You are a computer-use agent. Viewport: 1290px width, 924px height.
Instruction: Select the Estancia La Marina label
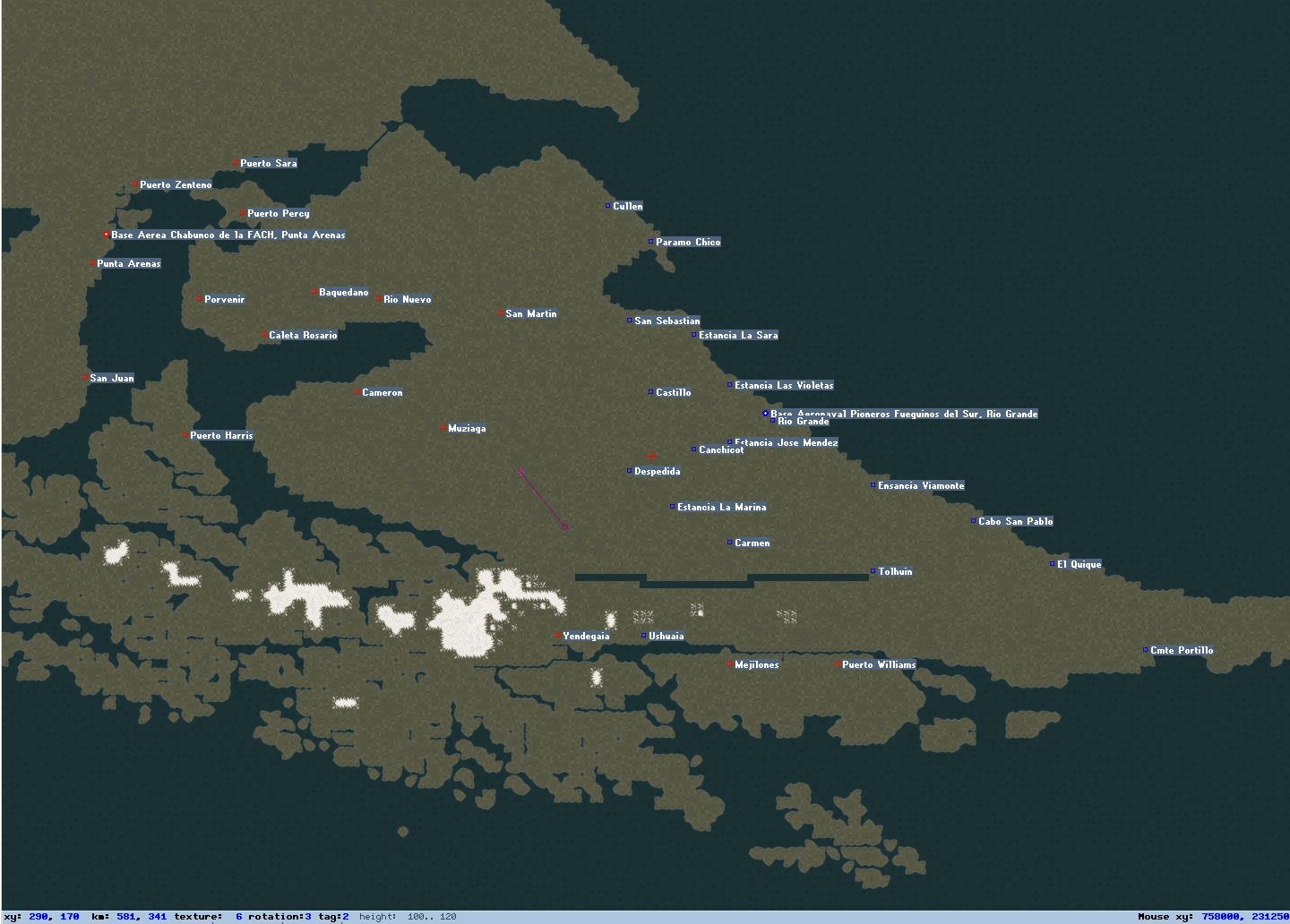click(721, 507)
